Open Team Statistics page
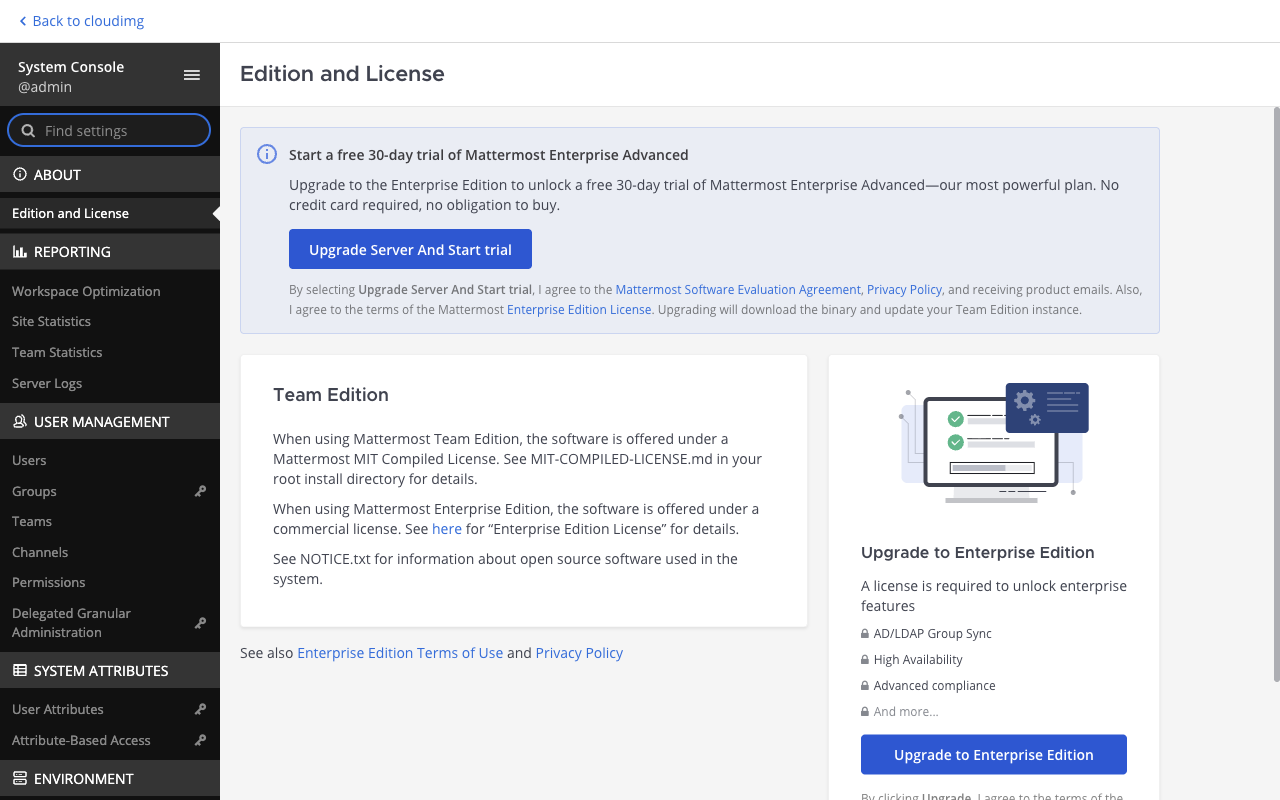This screenshot has height=800, width=1280. click(x=57, y=352)
